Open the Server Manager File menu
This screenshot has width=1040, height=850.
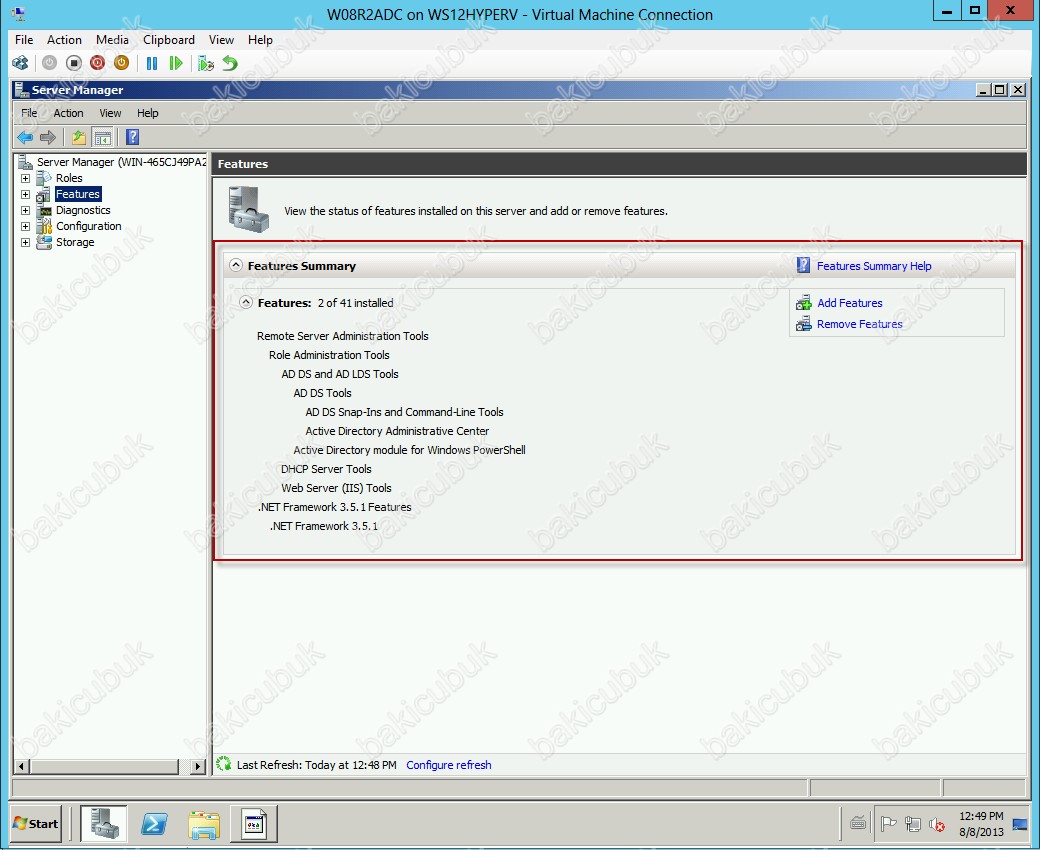[x=29, y=113]
